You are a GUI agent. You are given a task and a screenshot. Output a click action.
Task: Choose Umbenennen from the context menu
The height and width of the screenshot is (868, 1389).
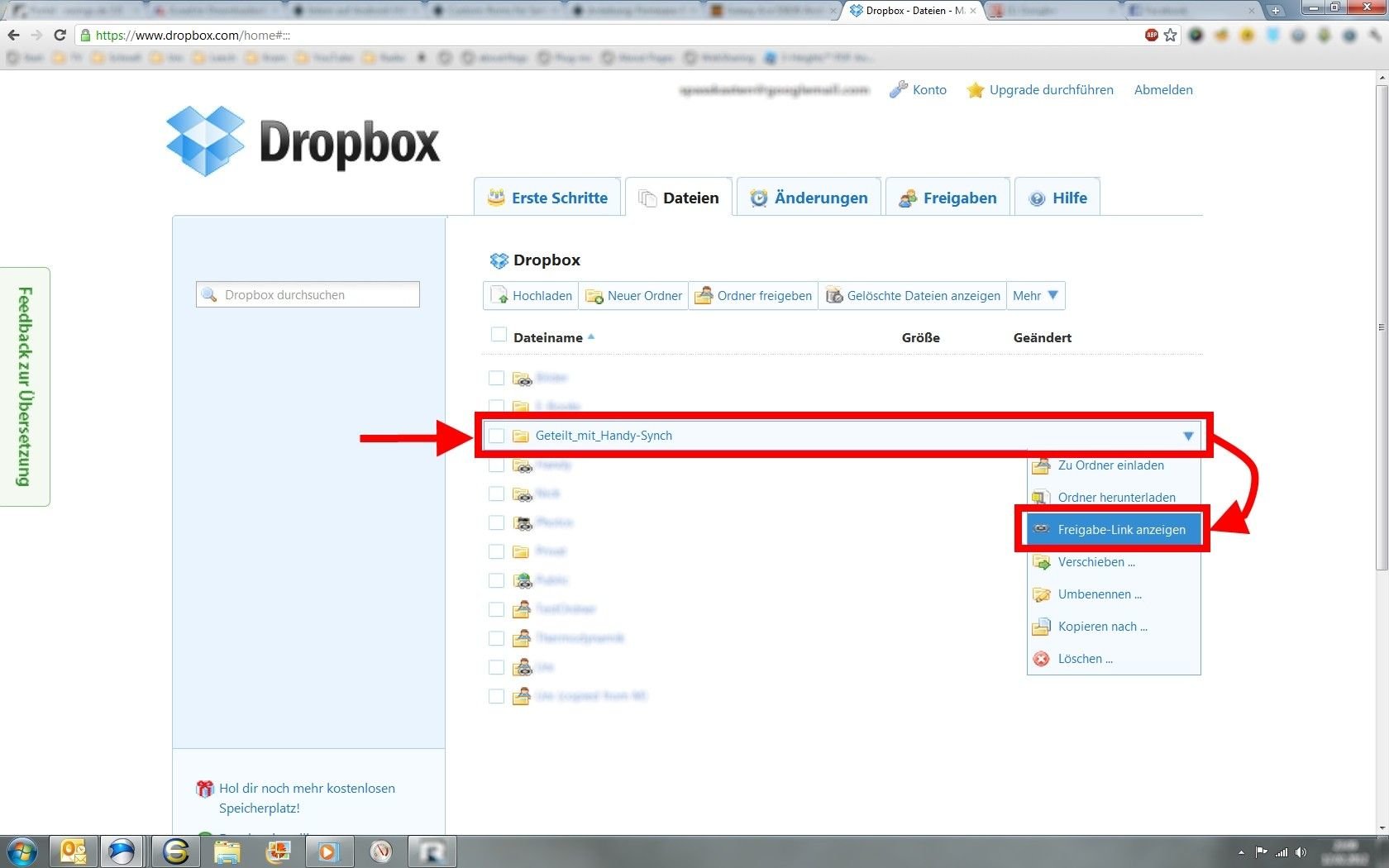point(1114,594)
